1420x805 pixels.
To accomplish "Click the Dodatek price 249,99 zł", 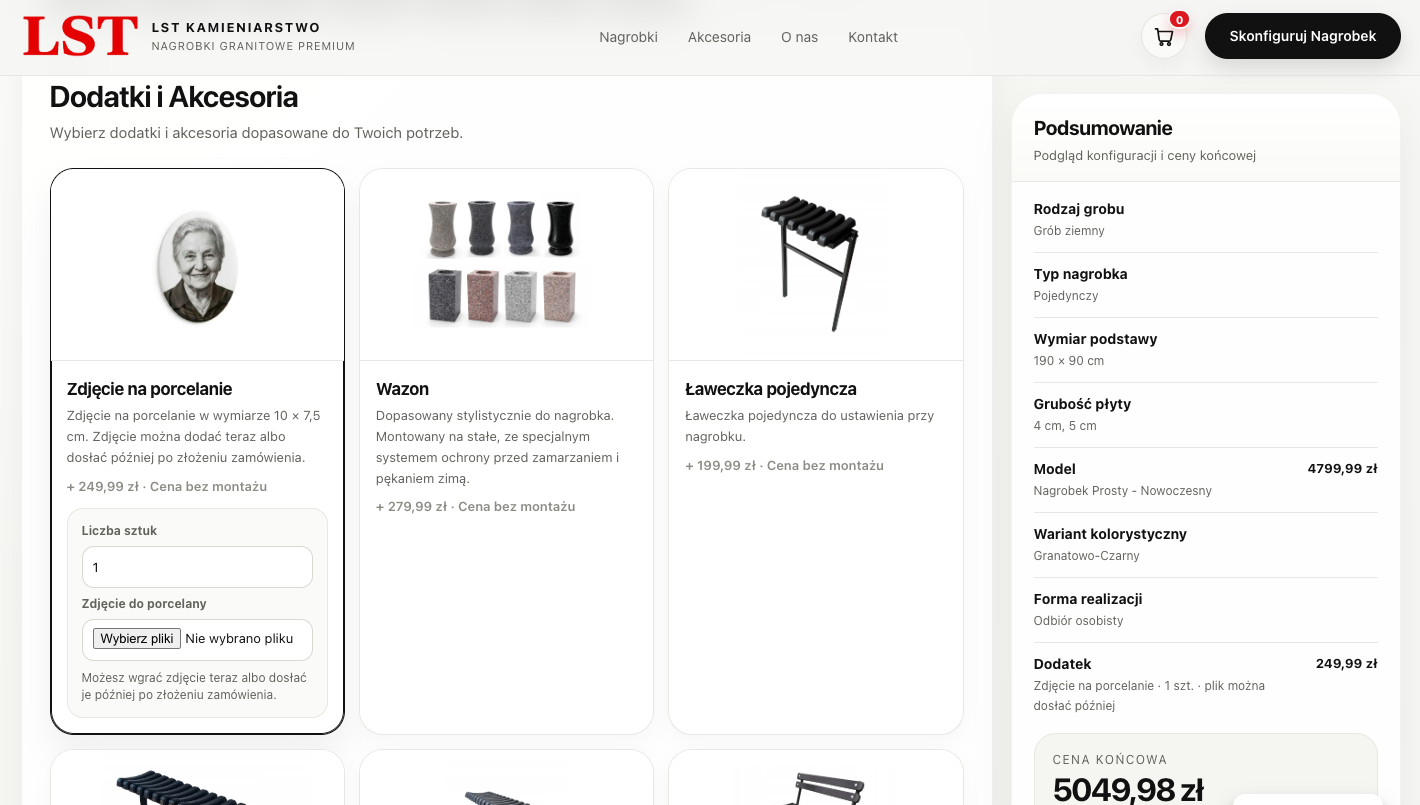I will coord(1346,663).
